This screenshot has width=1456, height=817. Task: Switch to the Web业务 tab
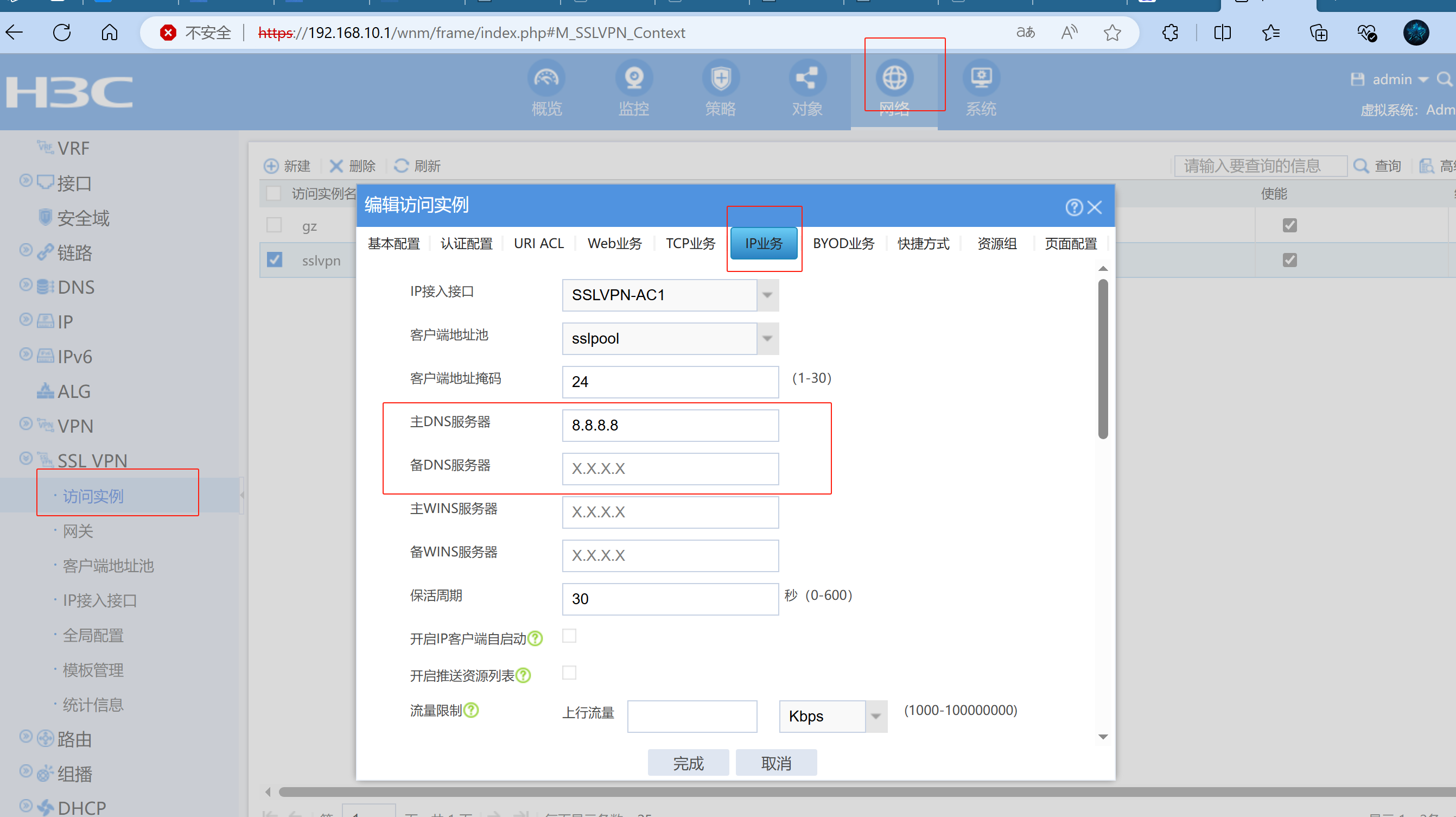[614, 244]
